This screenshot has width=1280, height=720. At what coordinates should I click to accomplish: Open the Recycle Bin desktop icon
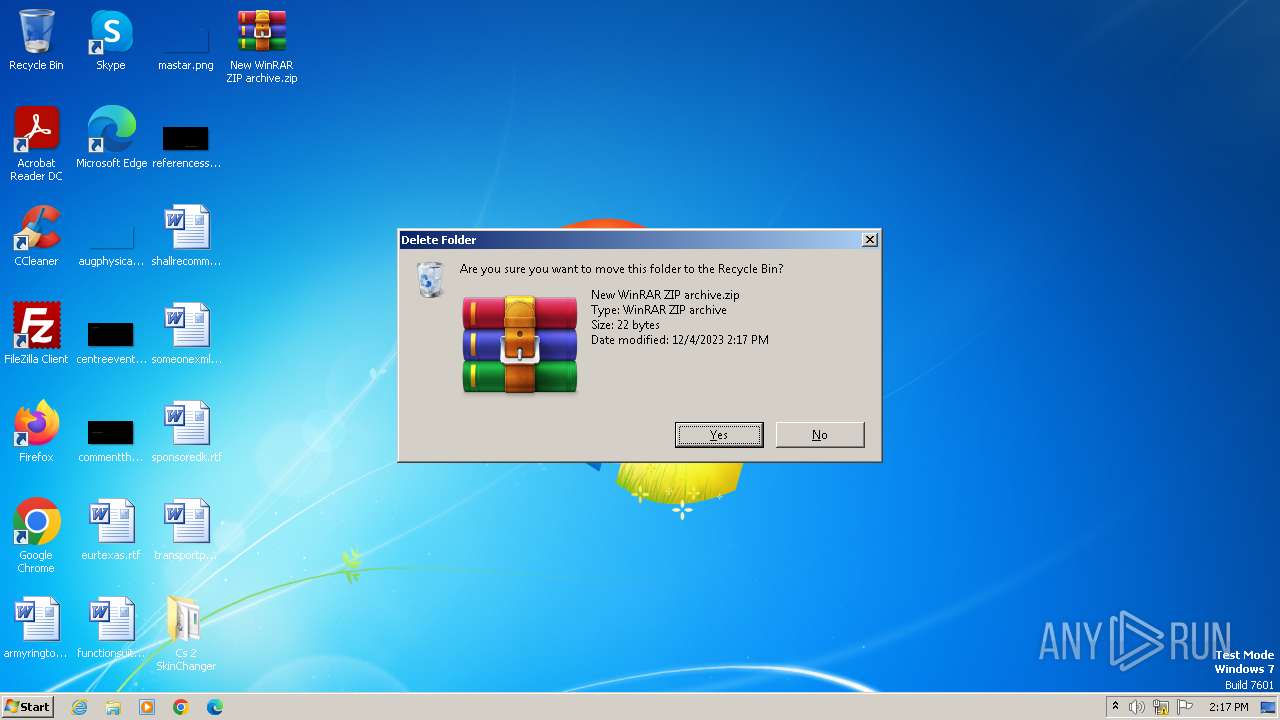click(x=36, y=41)
